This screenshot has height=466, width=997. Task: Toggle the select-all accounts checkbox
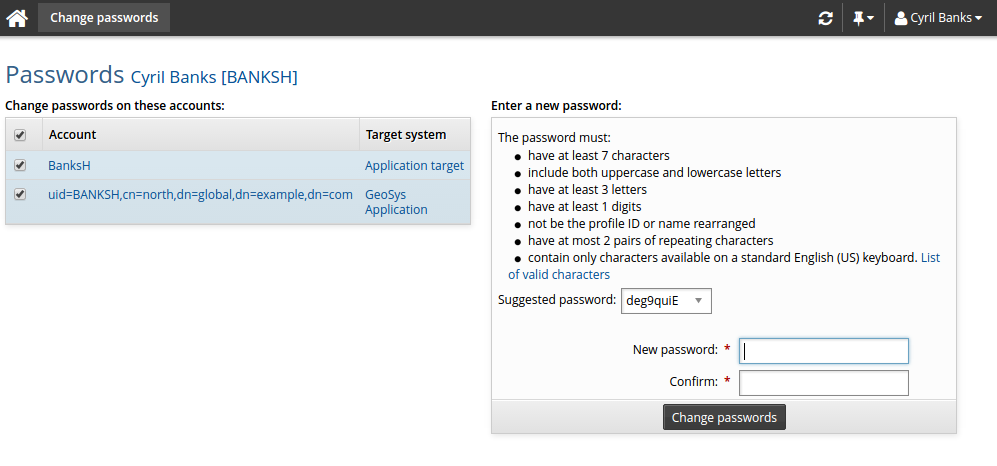(x=20, y=135)
